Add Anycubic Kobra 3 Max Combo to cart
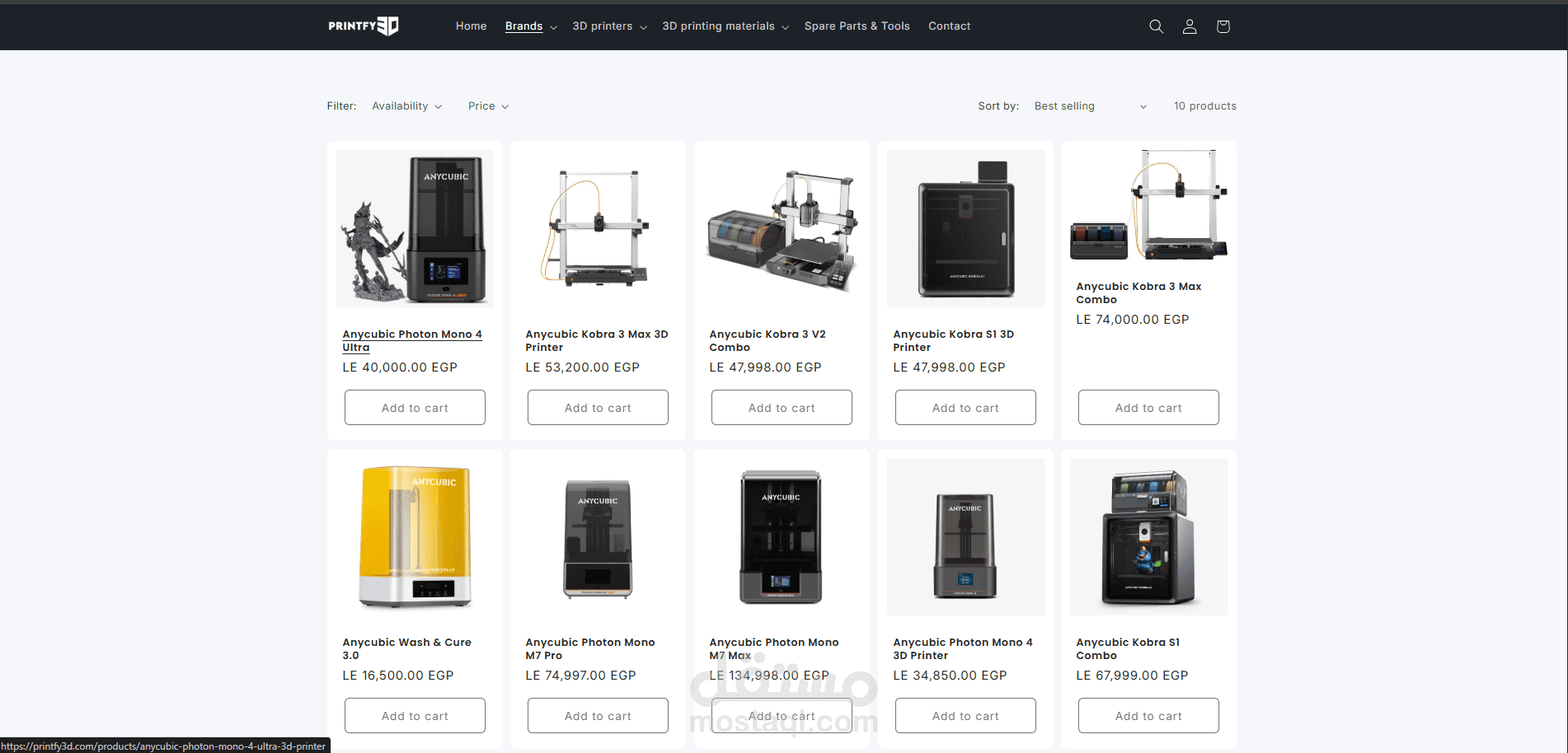Viewport: 1568px width, 753px height. (1148, 408)
